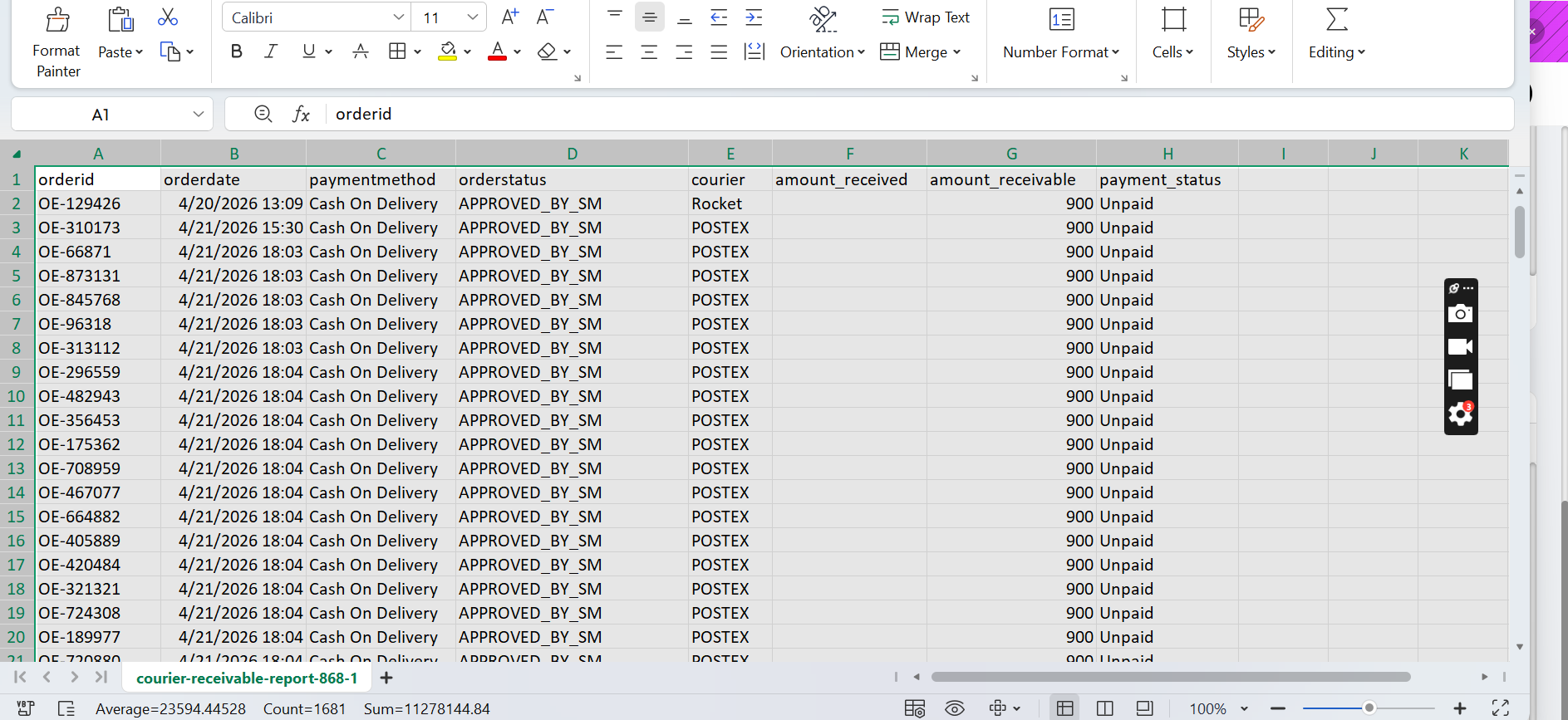Select column H header
The height and width of the screenshot is (720, 1568).
(x=1167, y=154)
